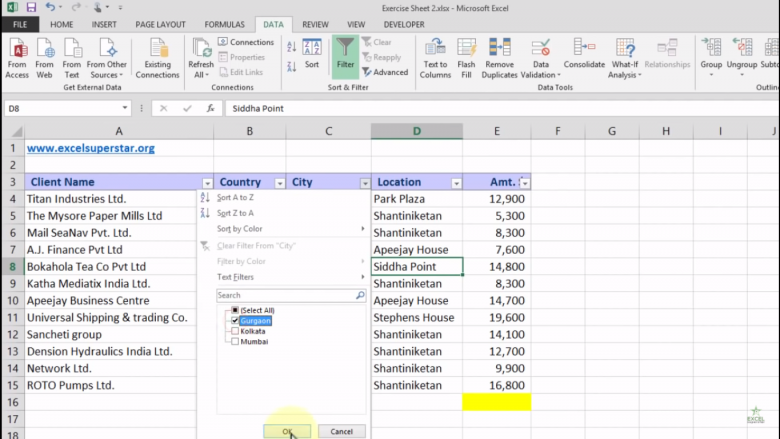
Task: Click Reapply filter
Action: [x=382, y=57]
